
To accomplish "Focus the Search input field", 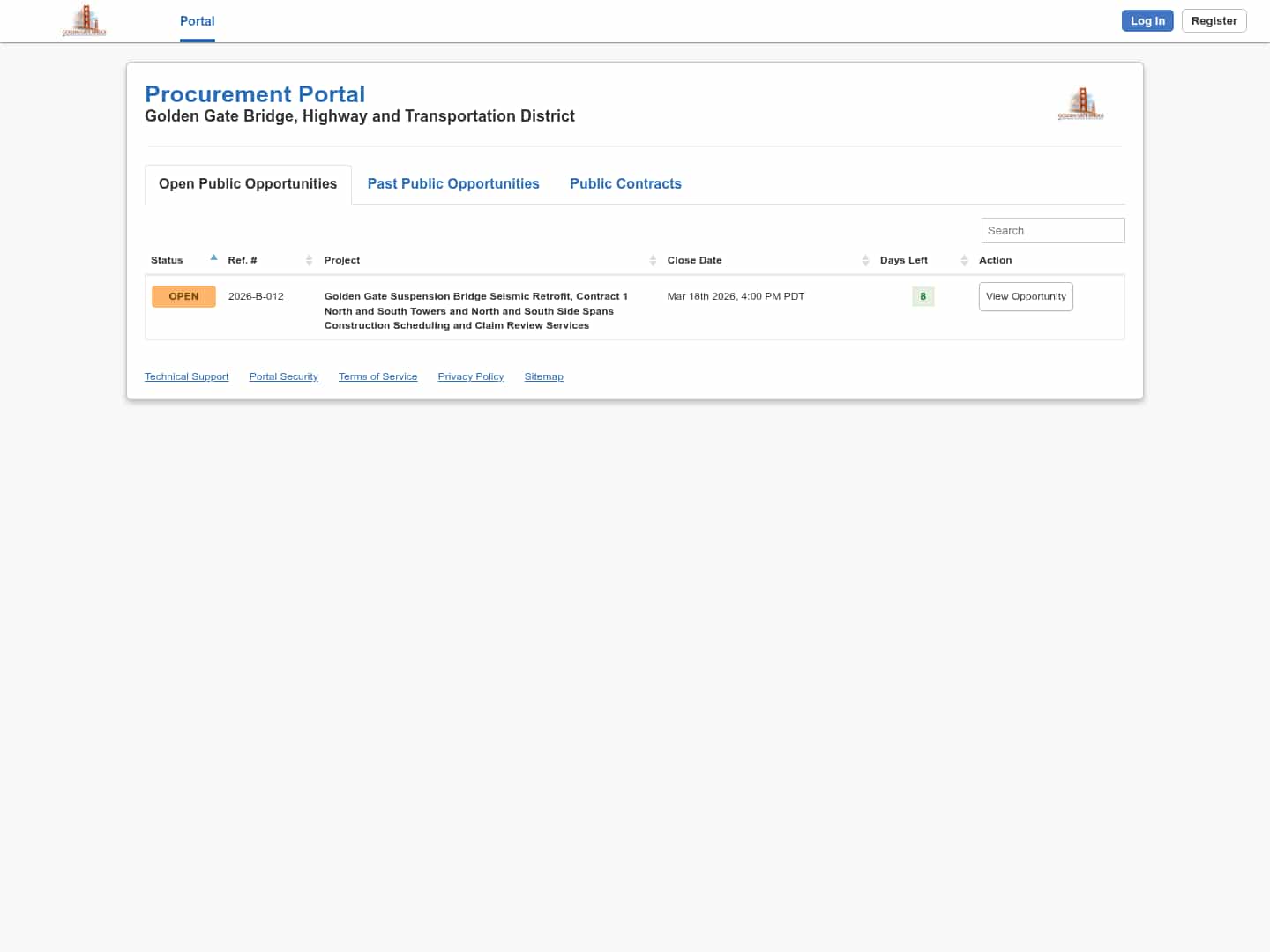I will tap(1052, 230).
